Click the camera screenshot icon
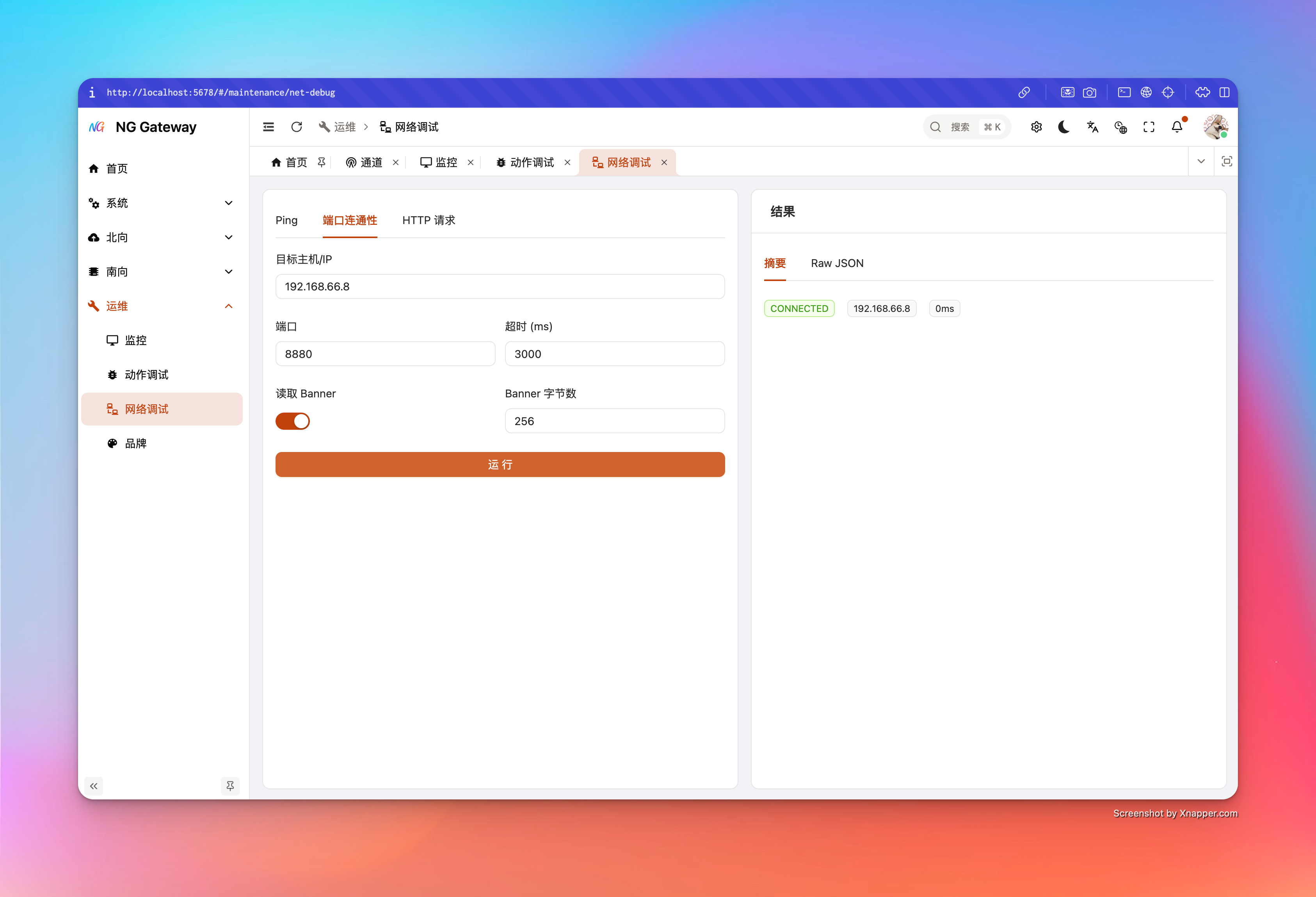 tap(1089, 92)
